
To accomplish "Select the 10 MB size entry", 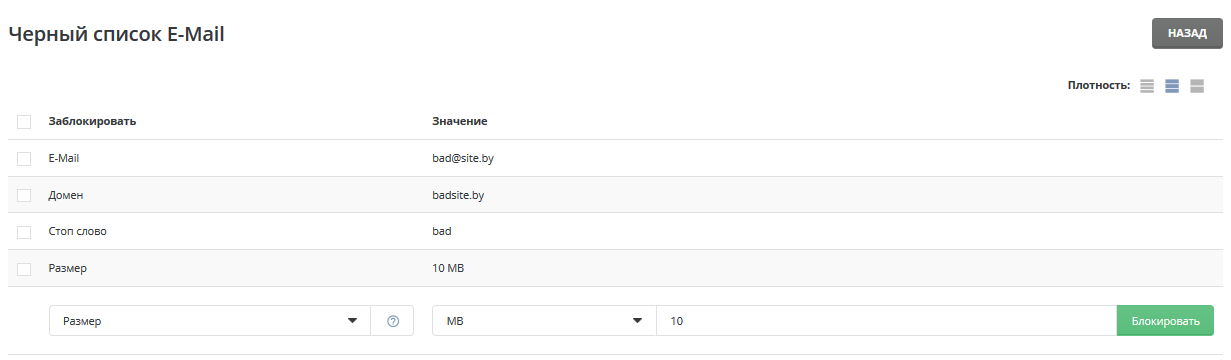I will coord(448,268).
